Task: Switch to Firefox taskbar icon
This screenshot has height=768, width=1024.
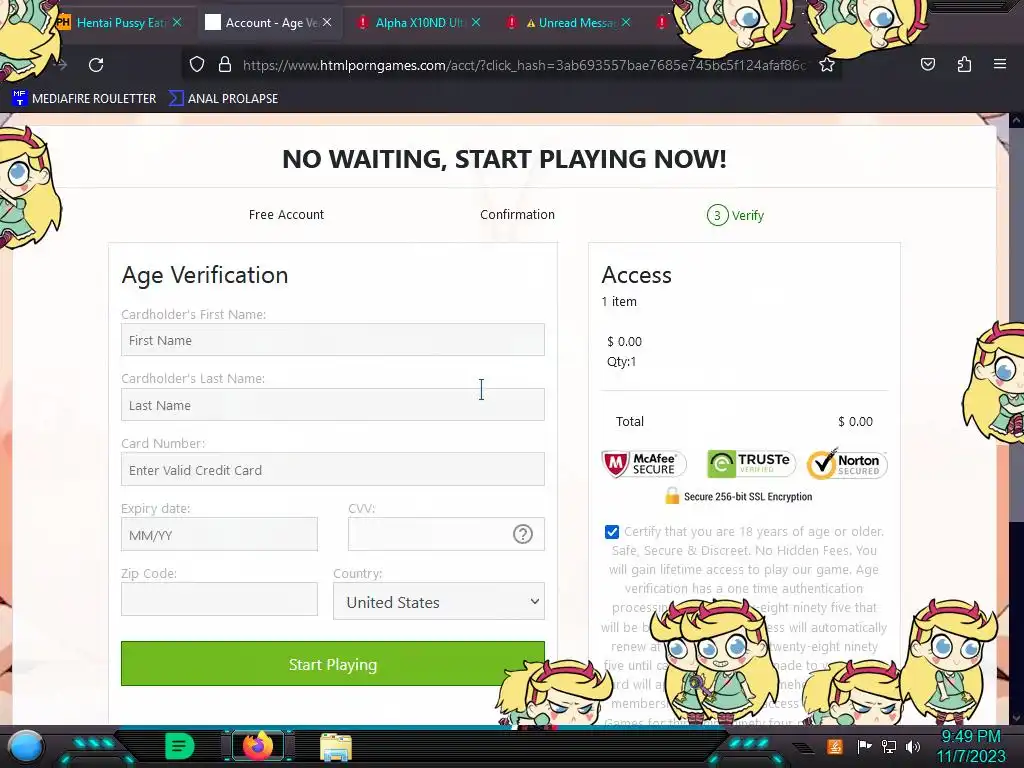Action: (258, 746)
